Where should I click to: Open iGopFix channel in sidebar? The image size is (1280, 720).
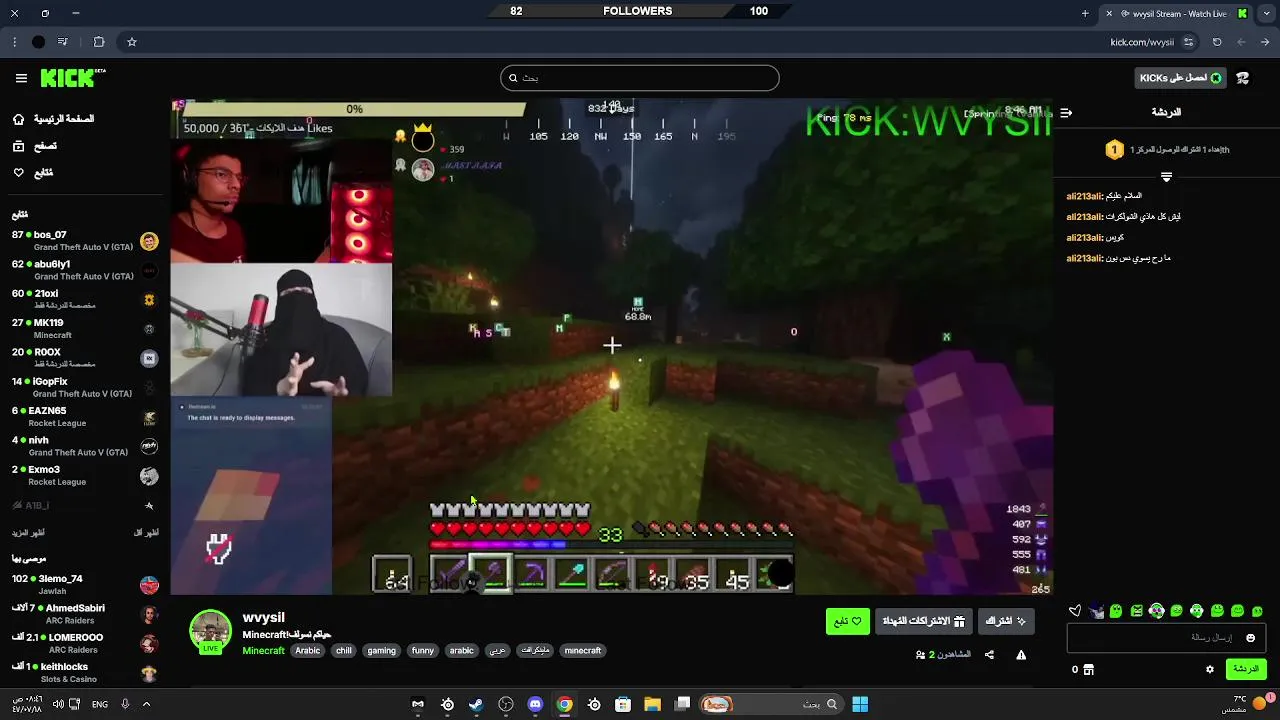pyautogui.click(x=85, y=387)
